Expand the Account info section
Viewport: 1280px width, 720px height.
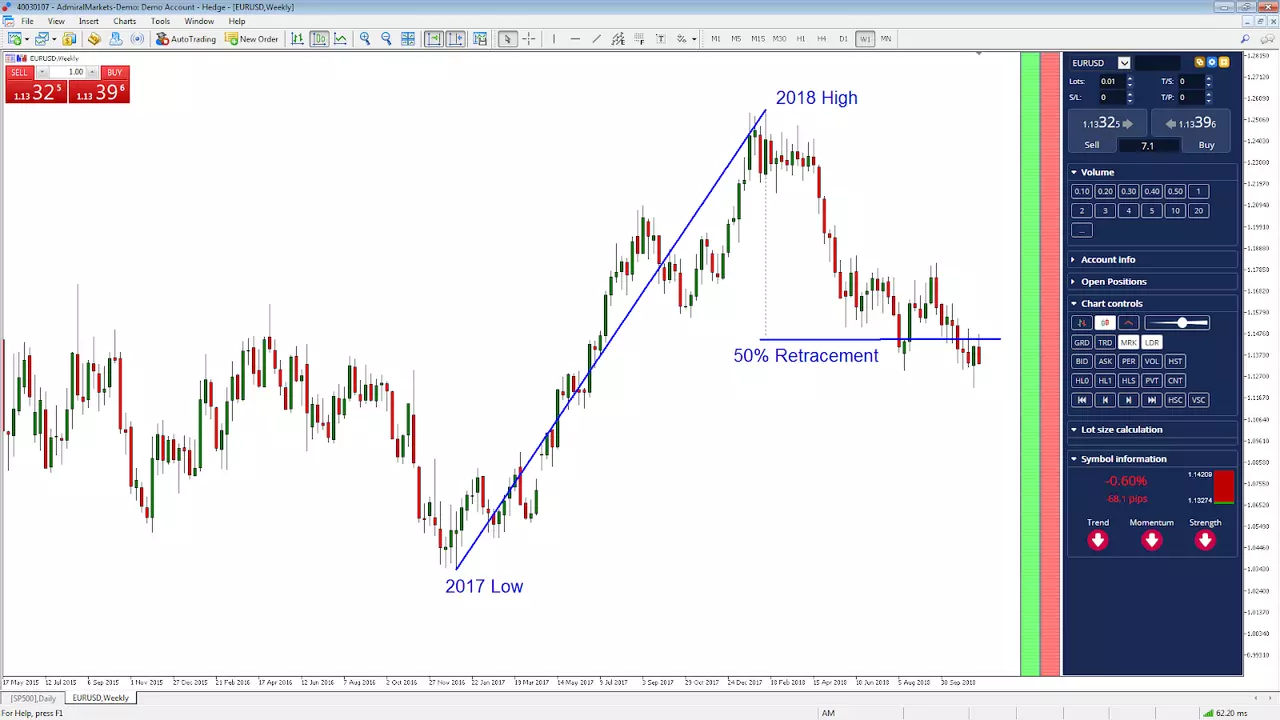pos(1074,260)
